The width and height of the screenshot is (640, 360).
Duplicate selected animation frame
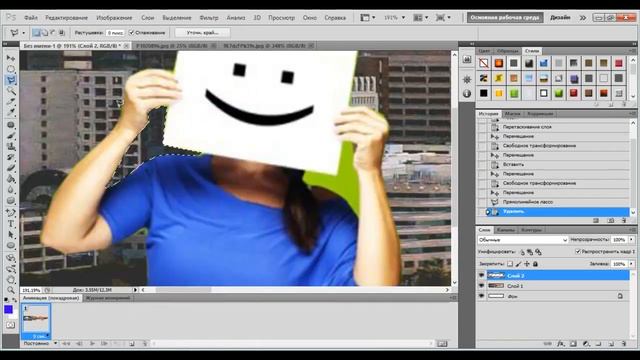(132, 344)
